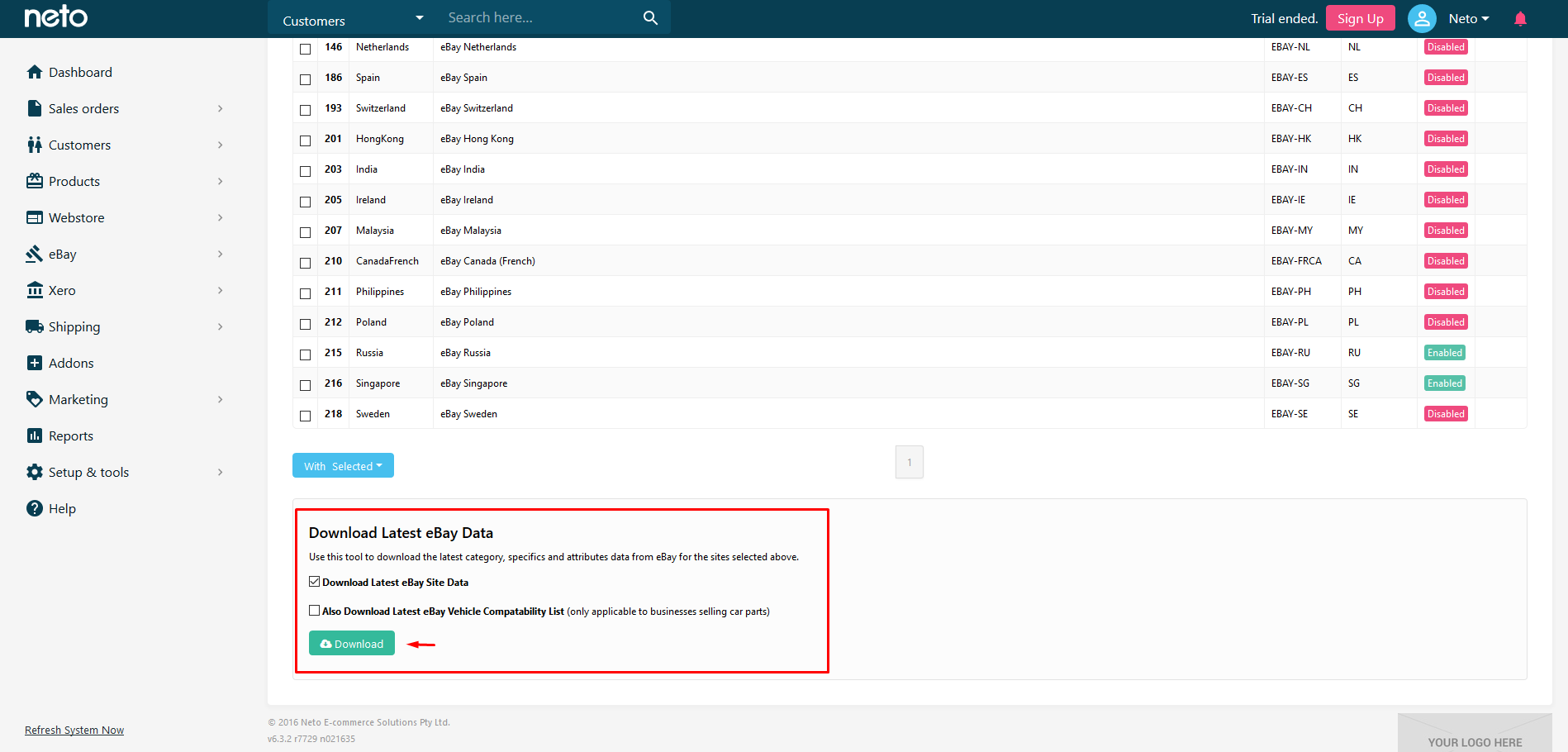Tick the Sweden row checkbox
The image size is (1568, 752).
coord(305,416)
